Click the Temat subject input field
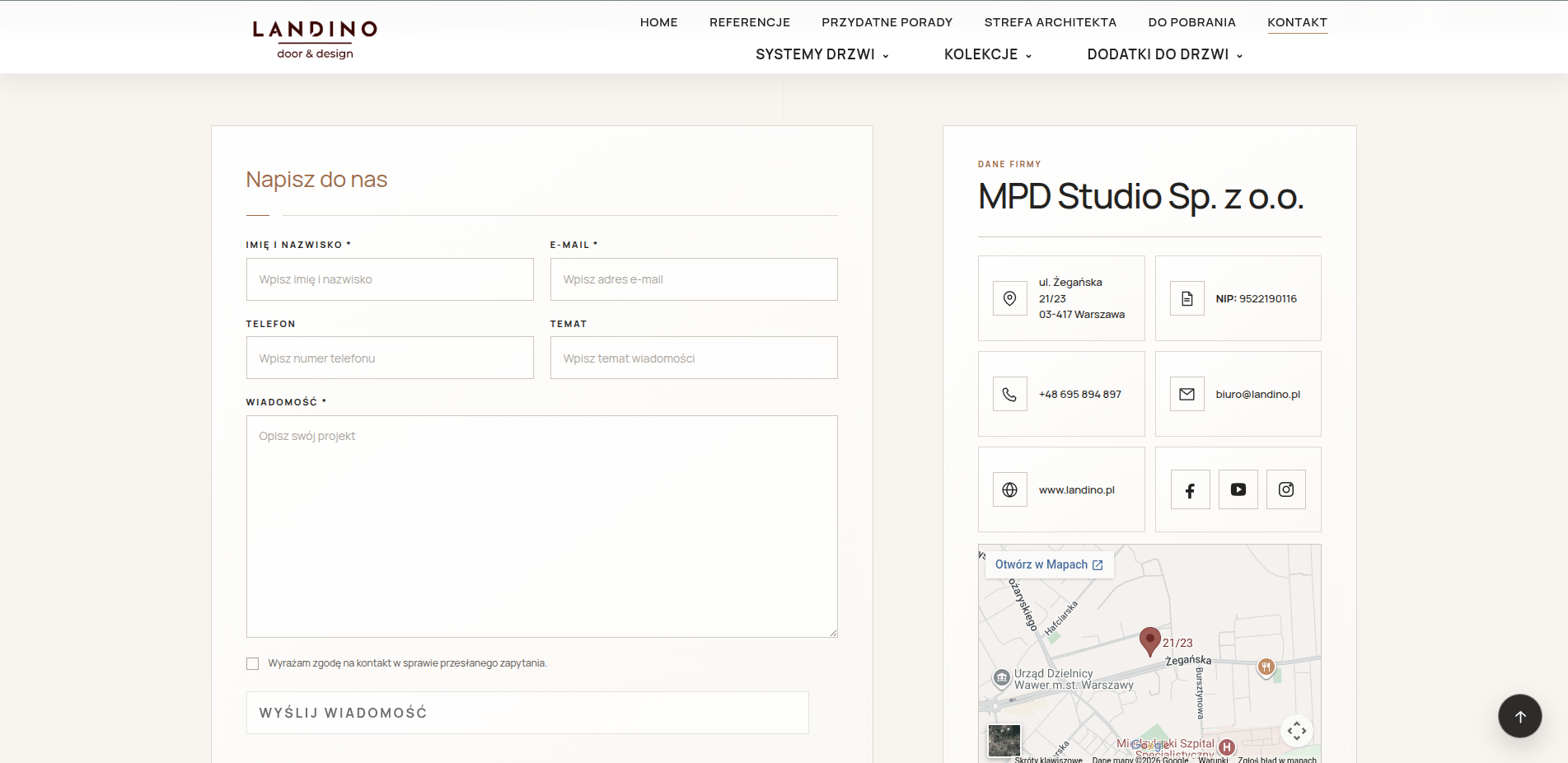This screenshot has width=1568, height=763. click(x=694, y=358)
